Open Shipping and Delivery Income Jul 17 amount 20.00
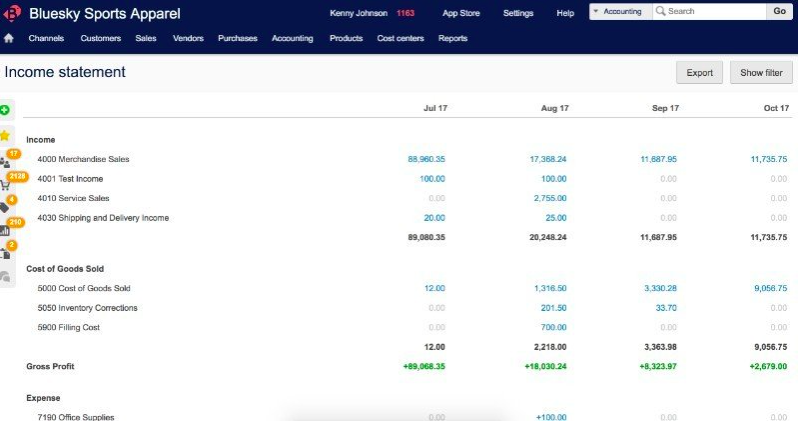This screenshot has height=425, width=798. point(434,218)
